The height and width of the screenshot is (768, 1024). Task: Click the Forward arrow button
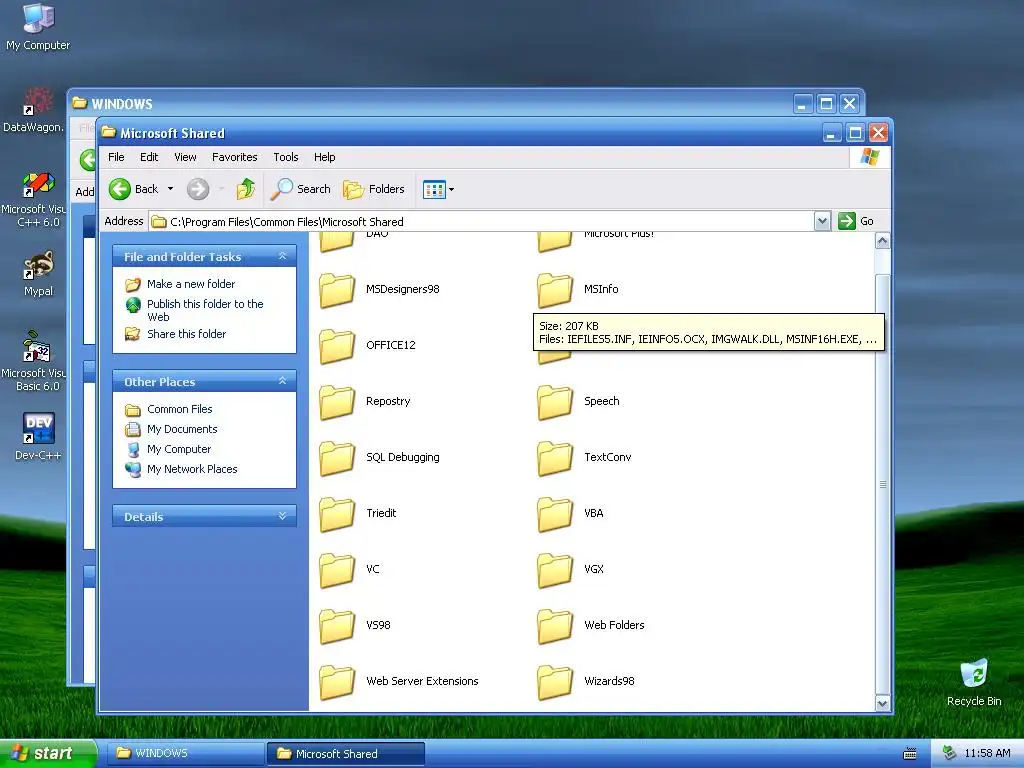[198, 189]
